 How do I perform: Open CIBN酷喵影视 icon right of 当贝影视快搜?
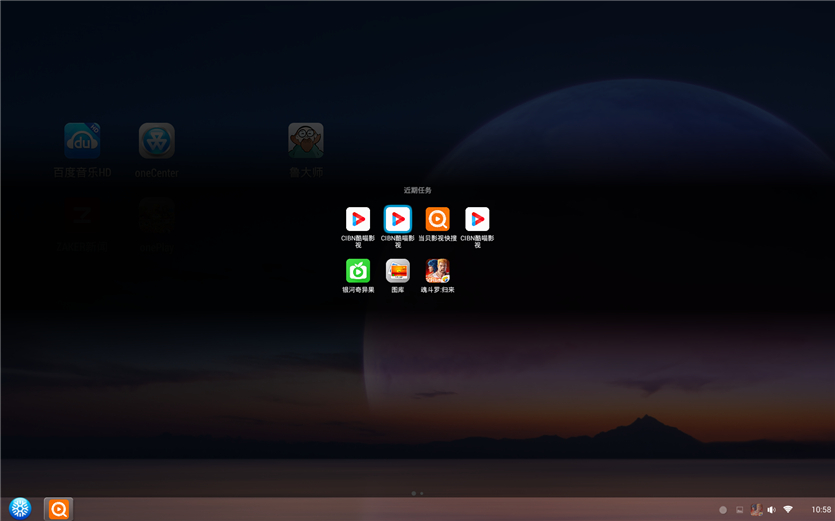(477, 219)
